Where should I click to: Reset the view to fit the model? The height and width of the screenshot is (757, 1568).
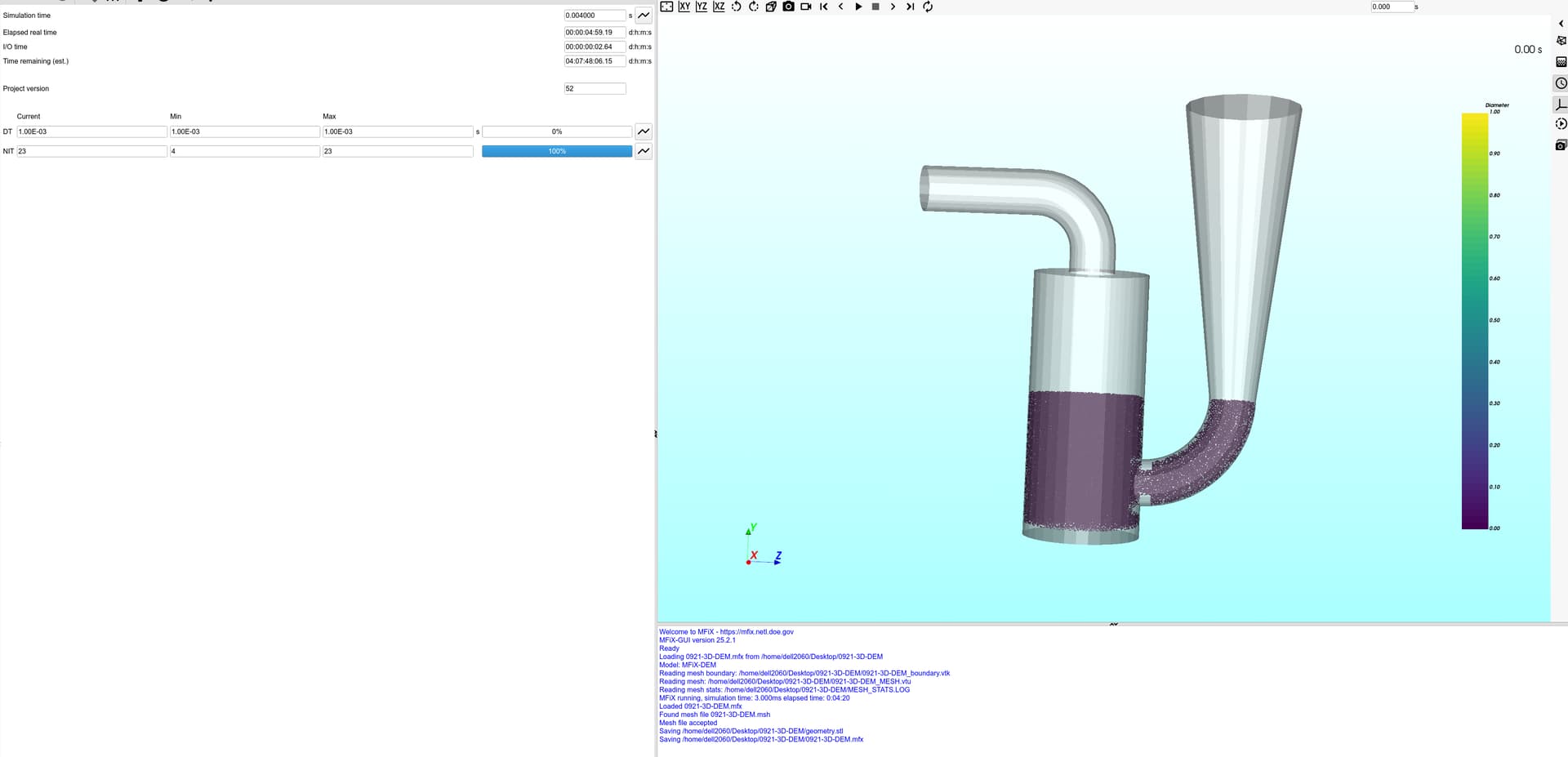click(666, 7)
